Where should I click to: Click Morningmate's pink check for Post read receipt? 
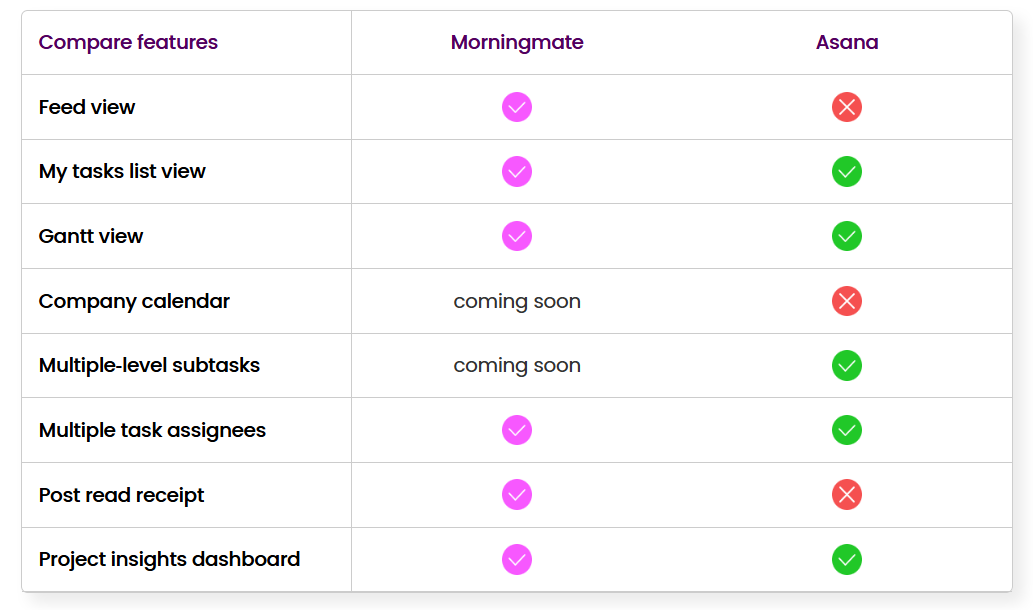coord(517,495)
